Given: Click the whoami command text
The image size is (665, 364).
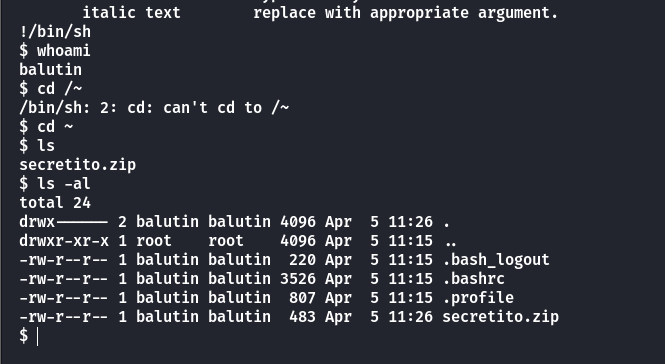Looking at the screenshot, I should tap(64, 51).
